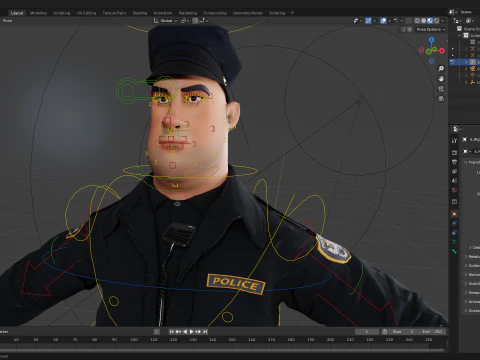Jump to the end frame of timeline
Screen dimensions: 480x360
coord(205,332)
